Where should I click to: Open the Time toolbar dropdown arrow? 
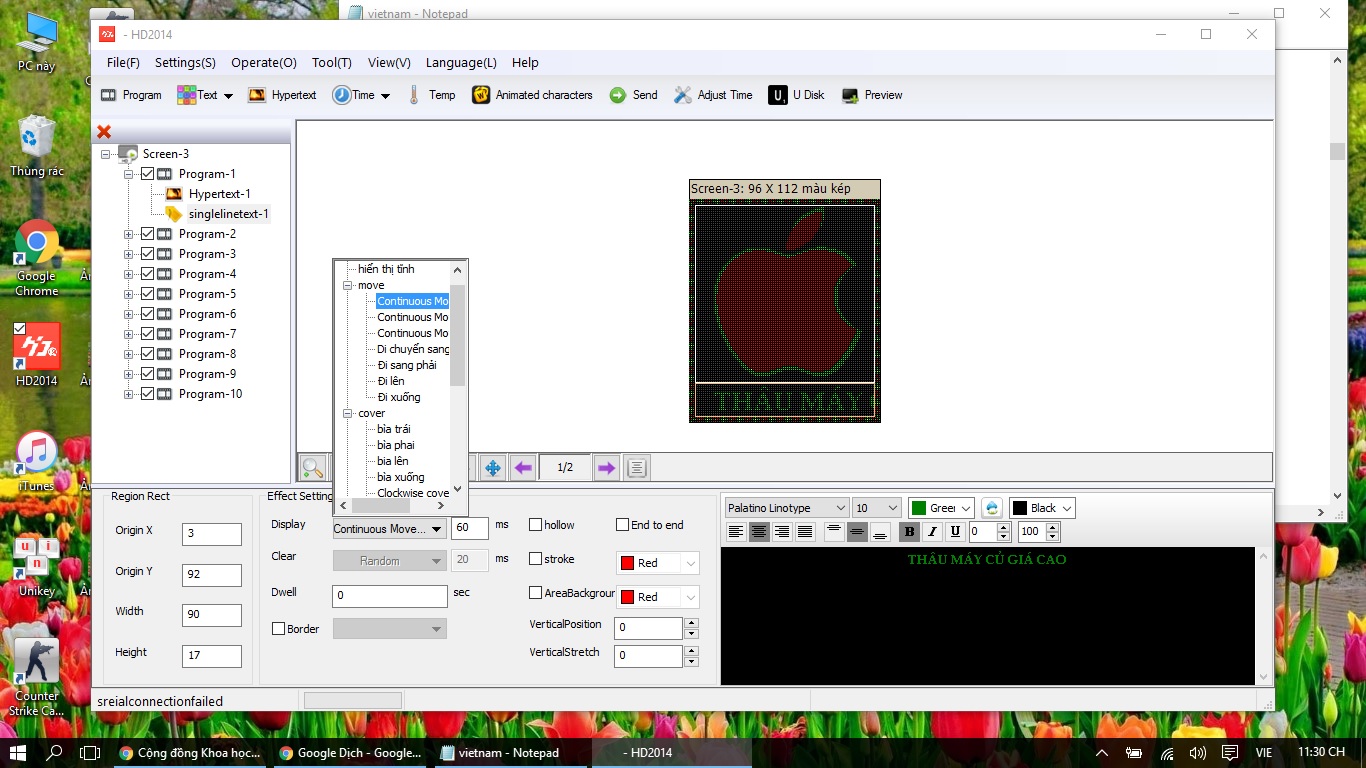385,96
